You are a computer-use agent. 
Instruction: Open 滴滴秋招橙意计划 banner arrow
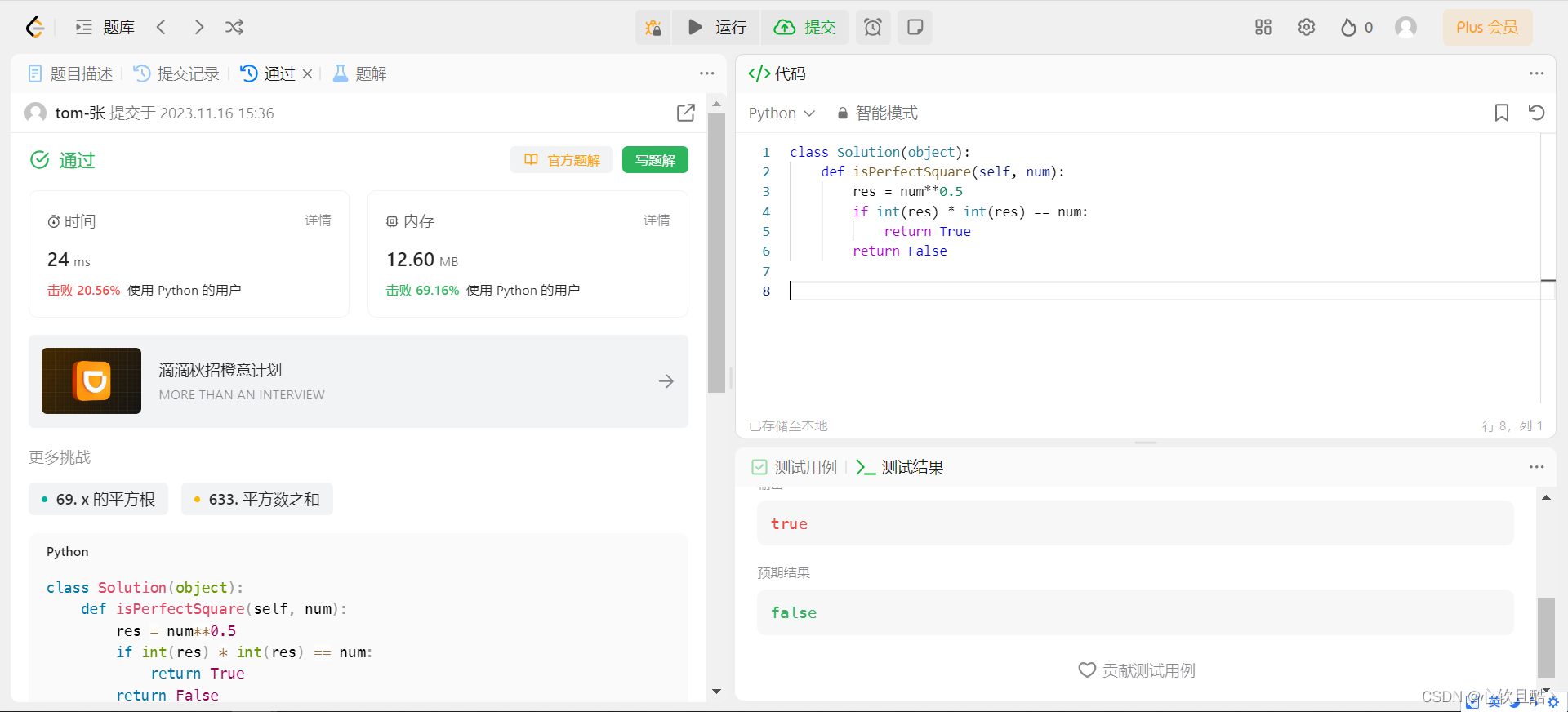666,381
